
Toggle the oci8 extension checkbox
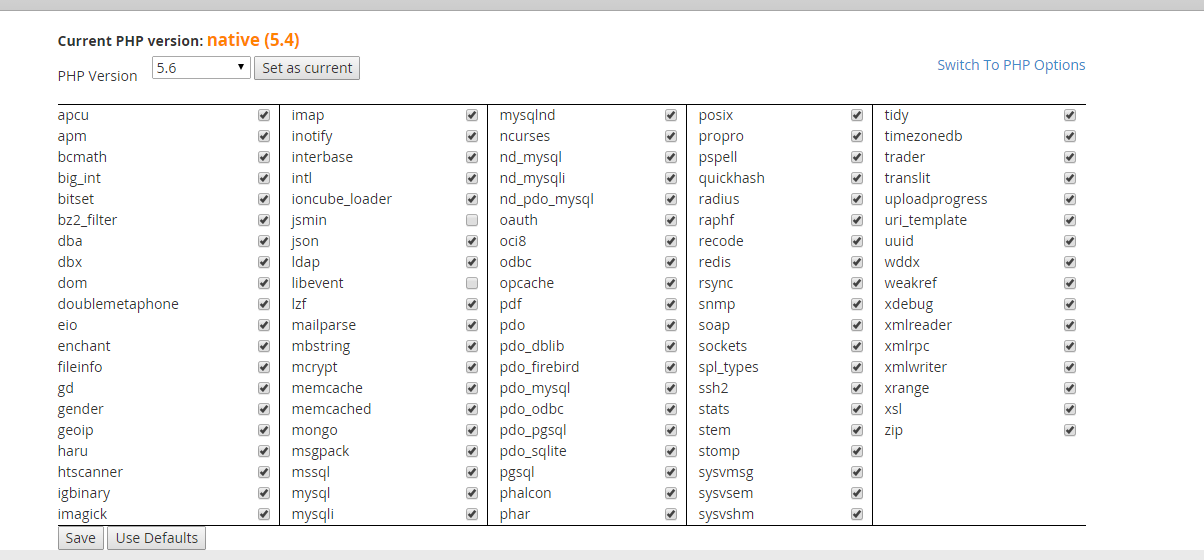[671, 241]
